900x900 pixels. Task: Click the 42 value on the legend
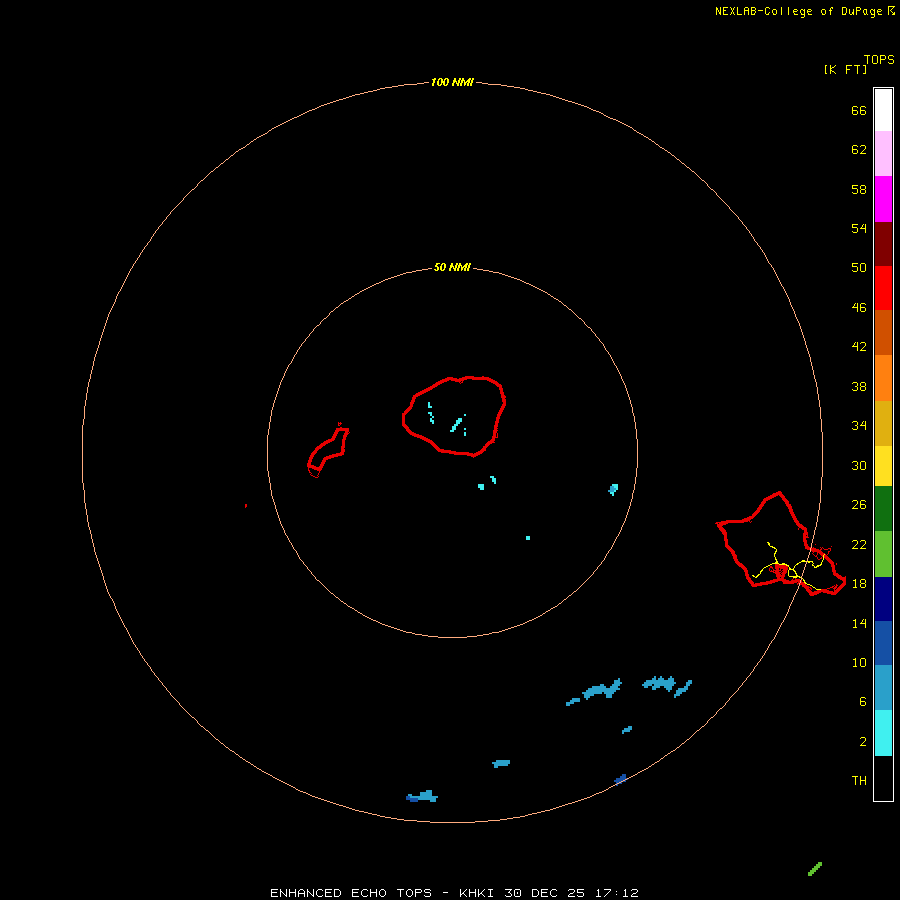859,347
